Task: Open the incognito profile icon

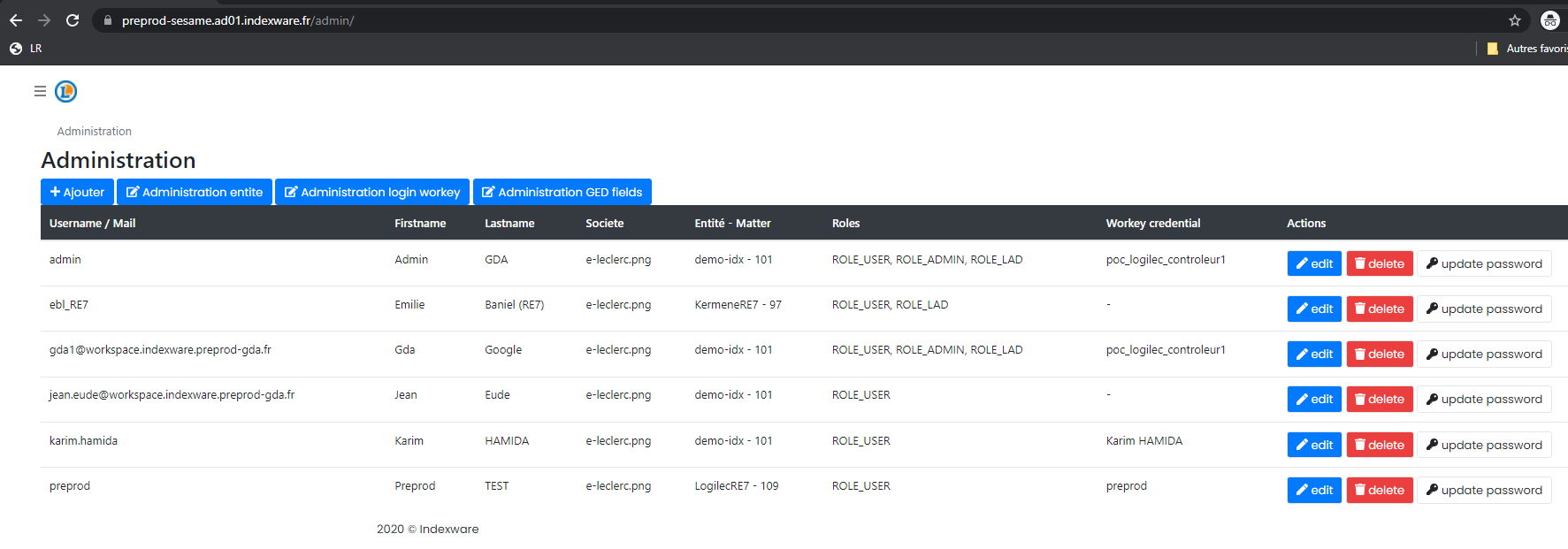Action: 1550,20
